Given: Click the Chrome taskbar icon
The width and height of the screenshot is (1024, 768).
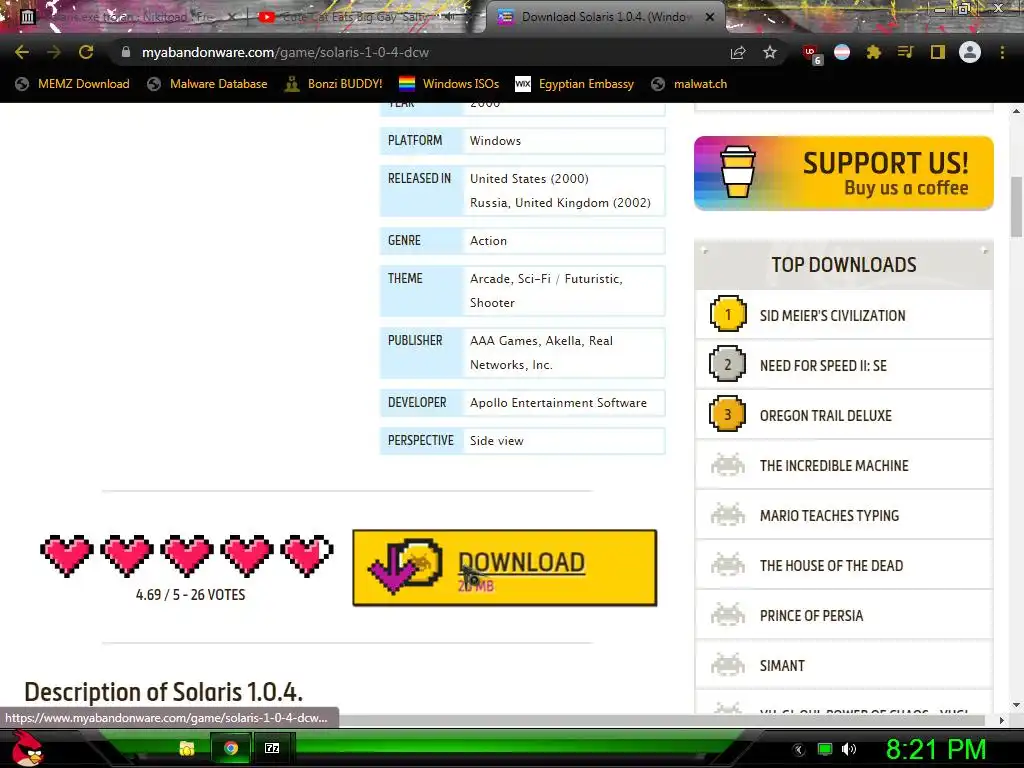Looking at the screenshot, I should (x=231, y=748).
